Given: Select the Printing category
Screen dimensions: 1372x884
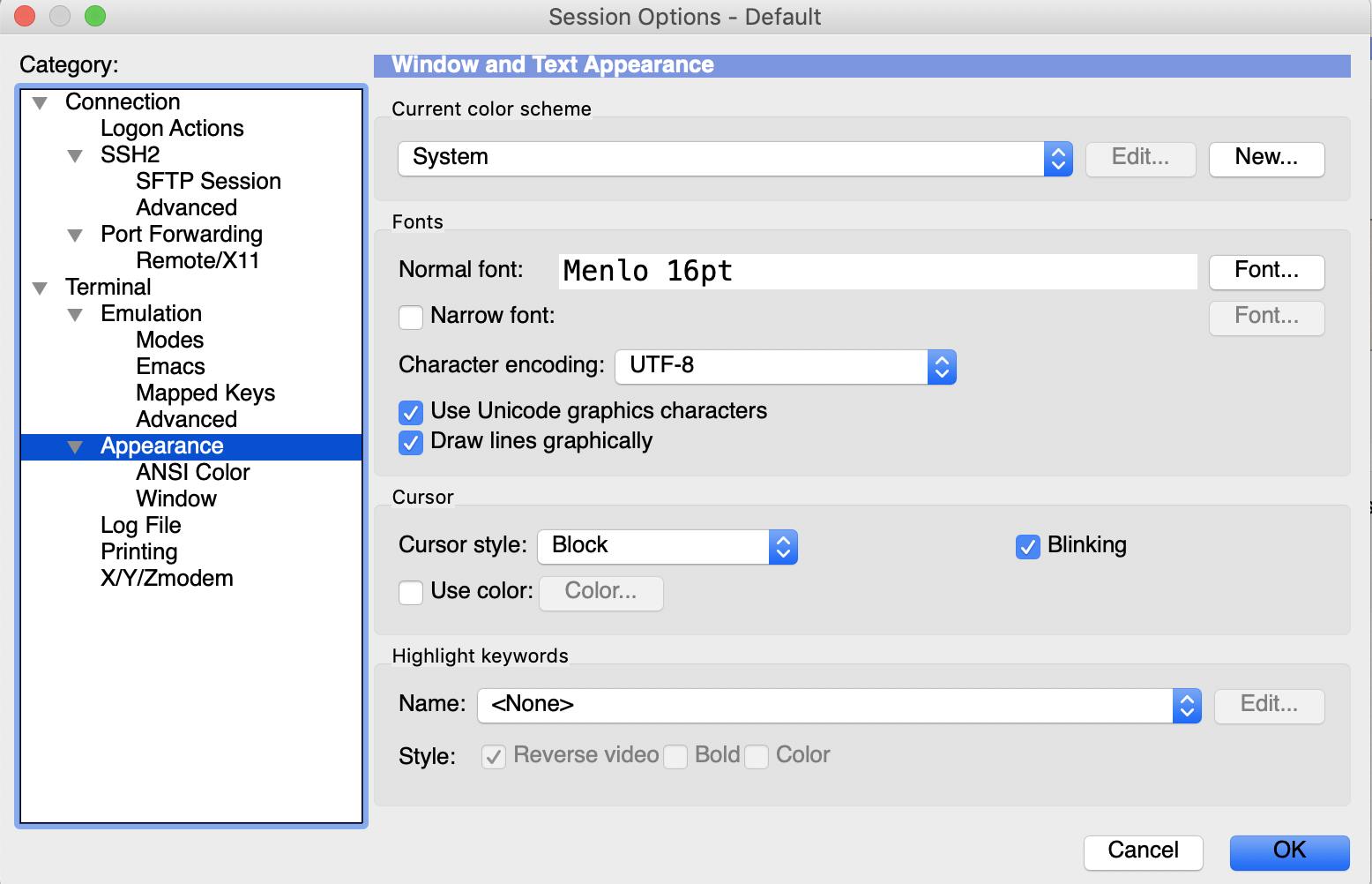Looking at the screenshot, I should point(138,551).
